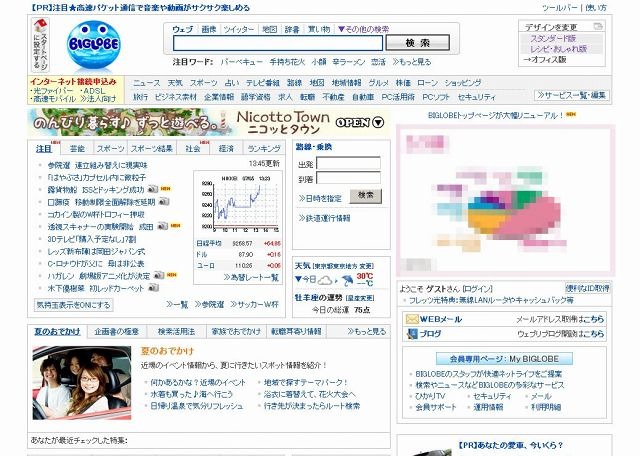Click the BIGLOBE logo mascot

point(94,45)
